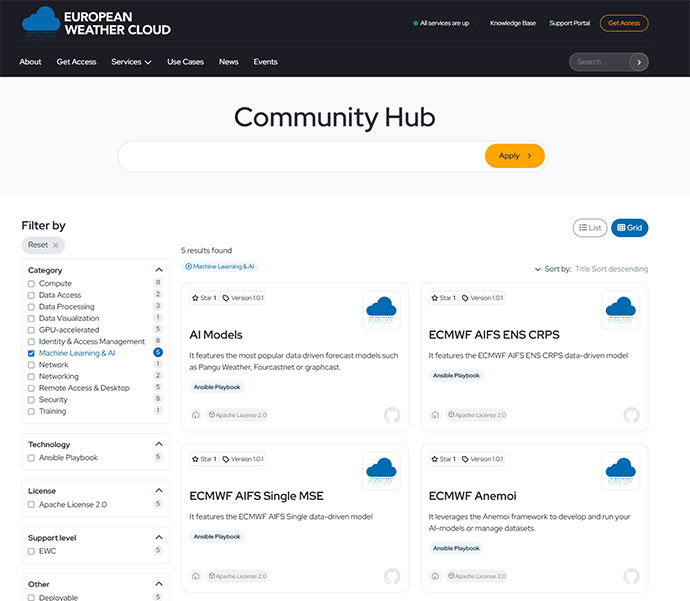Check the Ansible Playbook technology filter
The height and width of the screenshot is (601, 690).
click(31, 458)
